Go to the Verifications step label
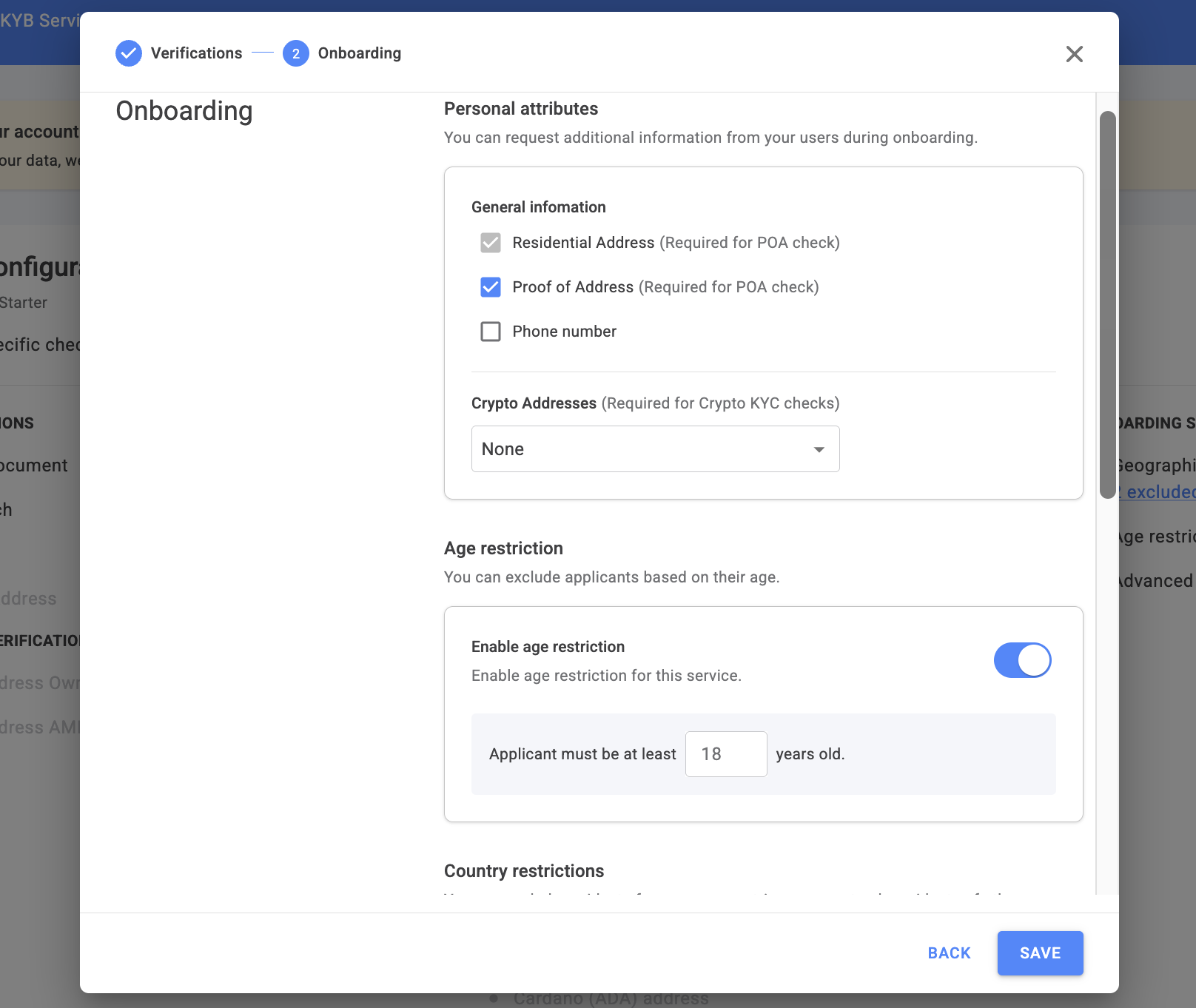Screen dimensions: 1196x1008 196,53
